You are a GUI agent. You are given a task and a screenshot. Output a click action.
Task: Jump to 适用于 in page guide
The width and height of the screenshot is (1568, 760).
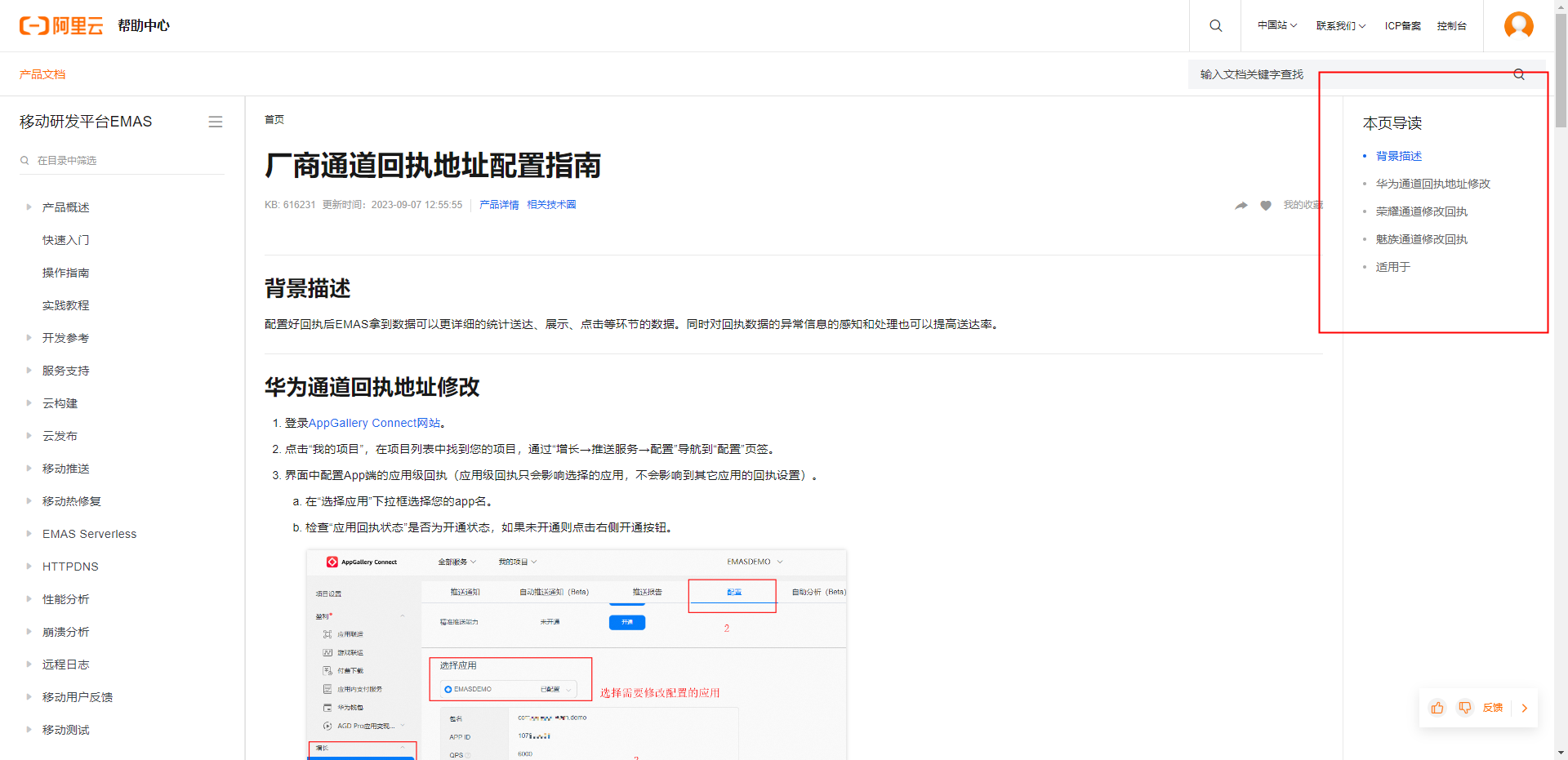click(1393, 267)
